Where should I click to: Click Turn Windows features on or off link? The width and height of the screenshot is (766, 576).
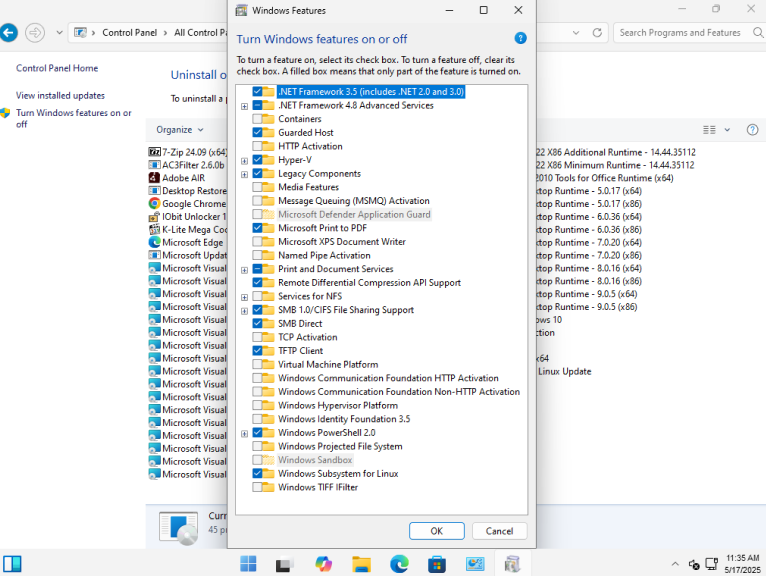73,118
